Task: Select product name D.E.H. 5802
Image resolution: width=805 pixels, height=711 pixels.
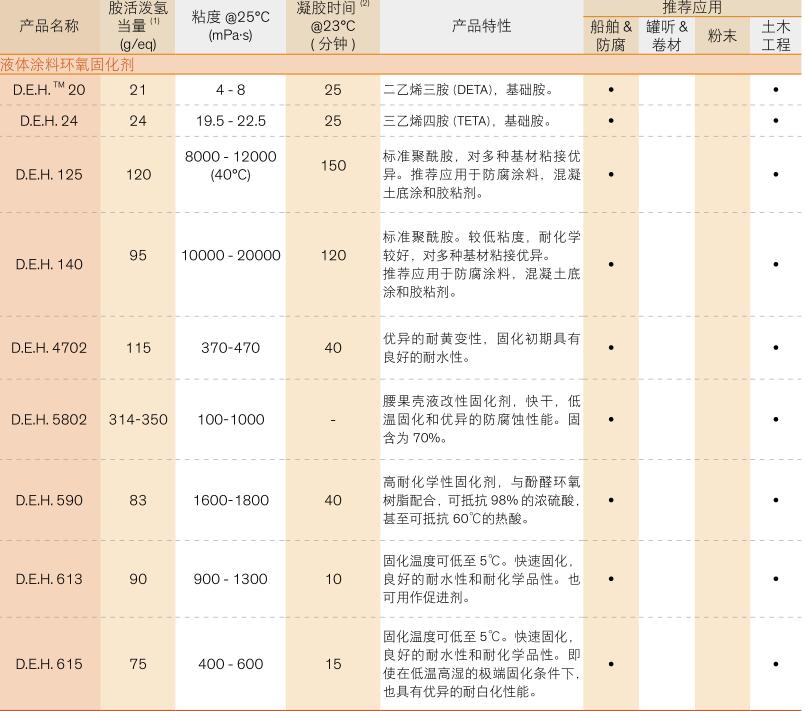Action: pos(49,419)
